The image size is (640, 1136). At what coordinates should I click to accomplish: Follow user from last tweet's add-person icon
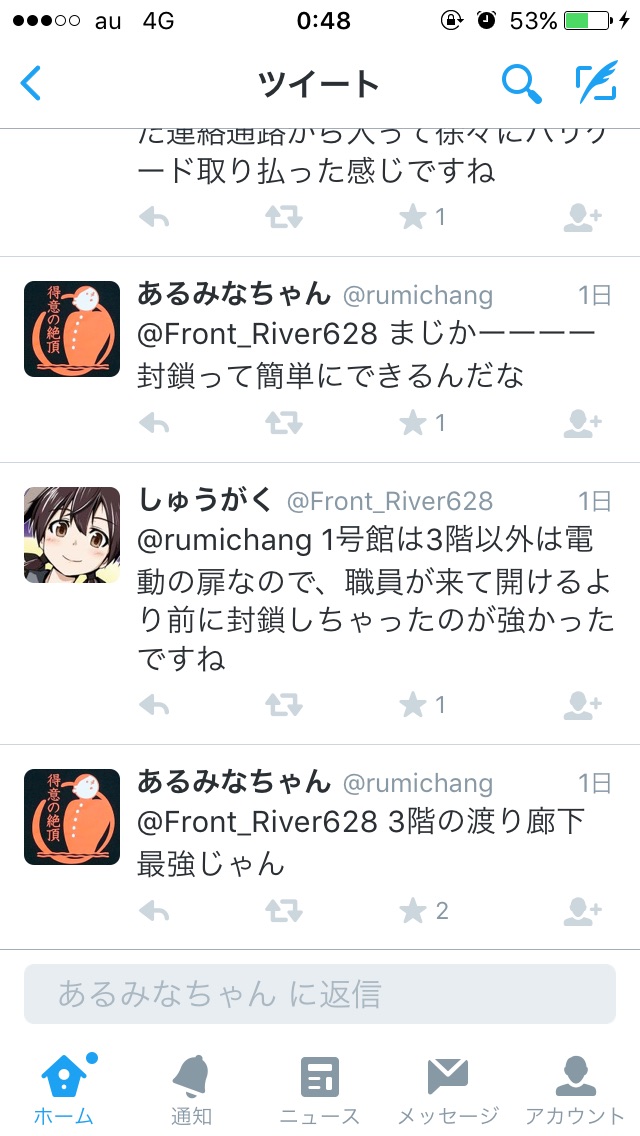[583, 911]
